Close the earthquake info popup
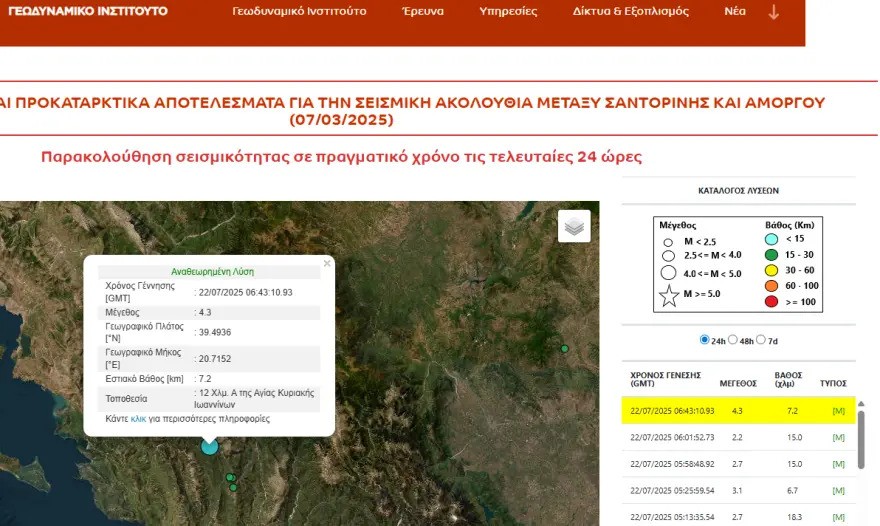The image size is (880, 526). tap(327, 263)
